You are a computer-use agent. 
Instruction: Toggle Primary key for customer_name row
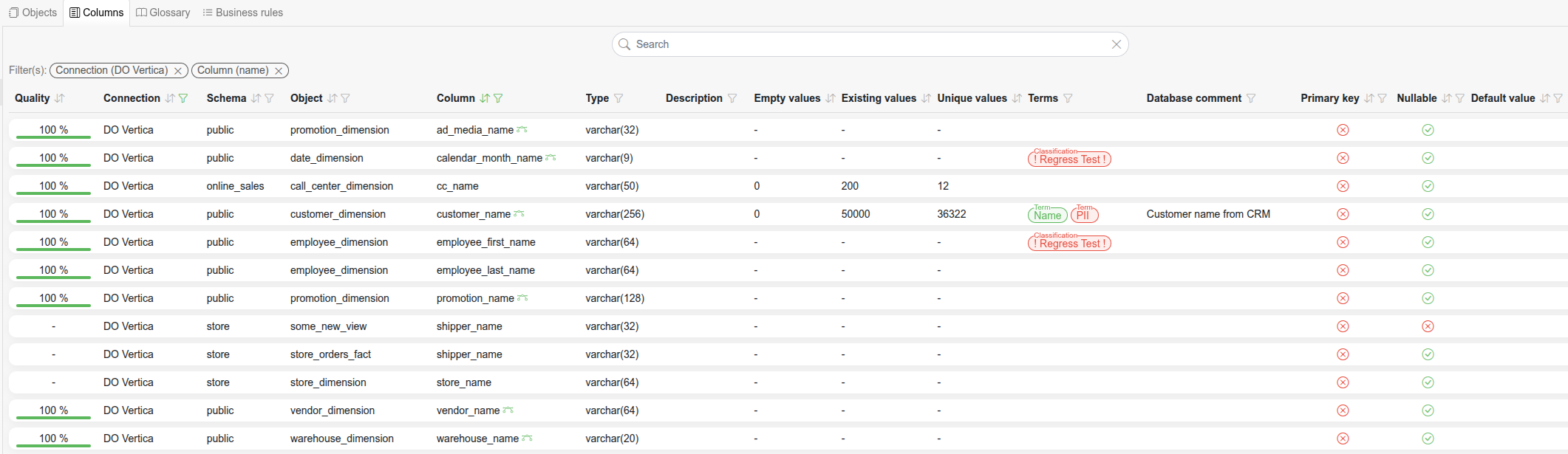(x=1343, y=214)
